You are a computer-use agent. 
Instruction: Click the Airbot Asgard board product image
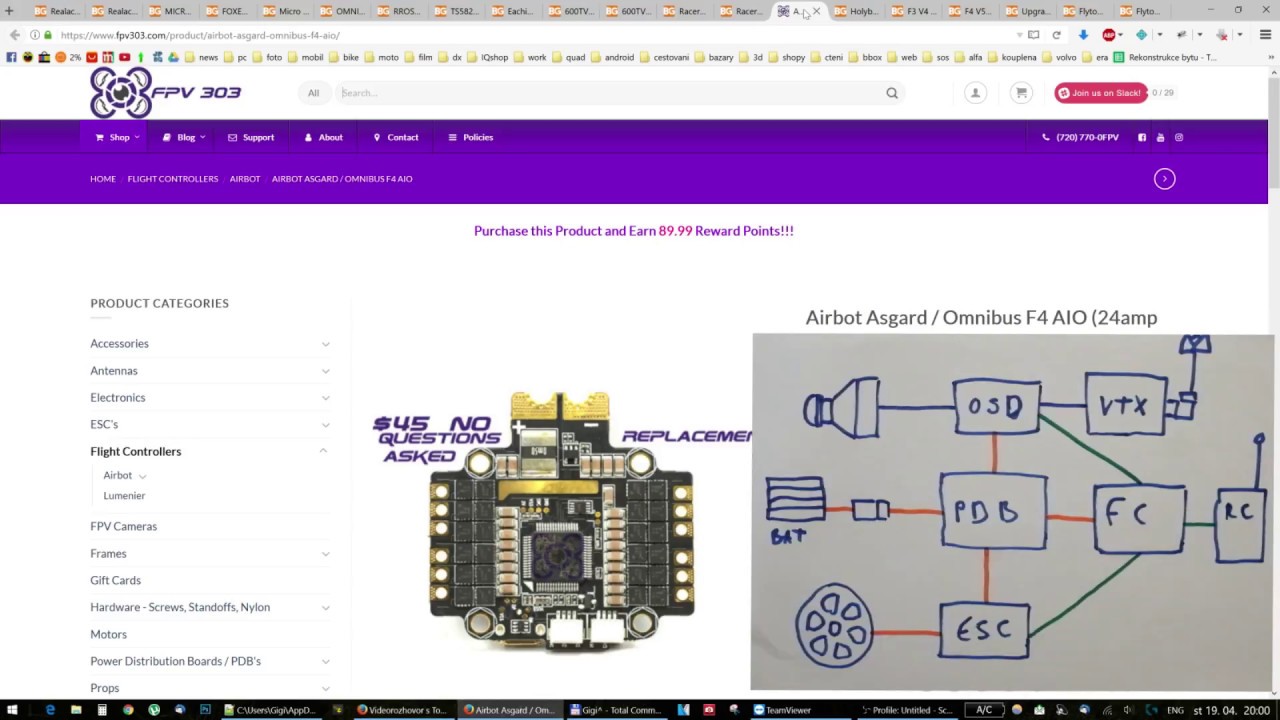[561, 522]
